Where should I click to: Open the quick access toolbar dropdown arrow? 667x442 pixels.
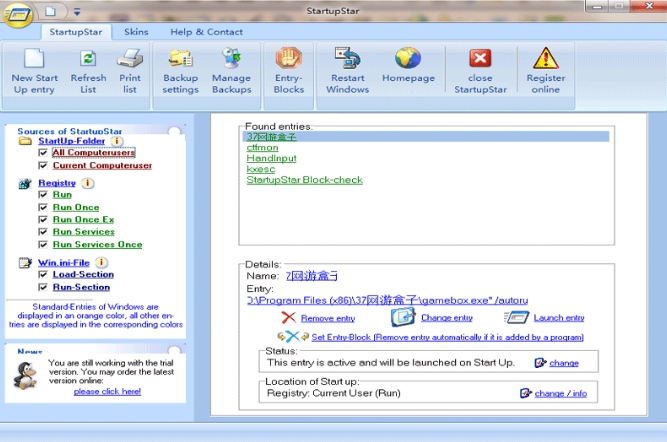[77, 12]
